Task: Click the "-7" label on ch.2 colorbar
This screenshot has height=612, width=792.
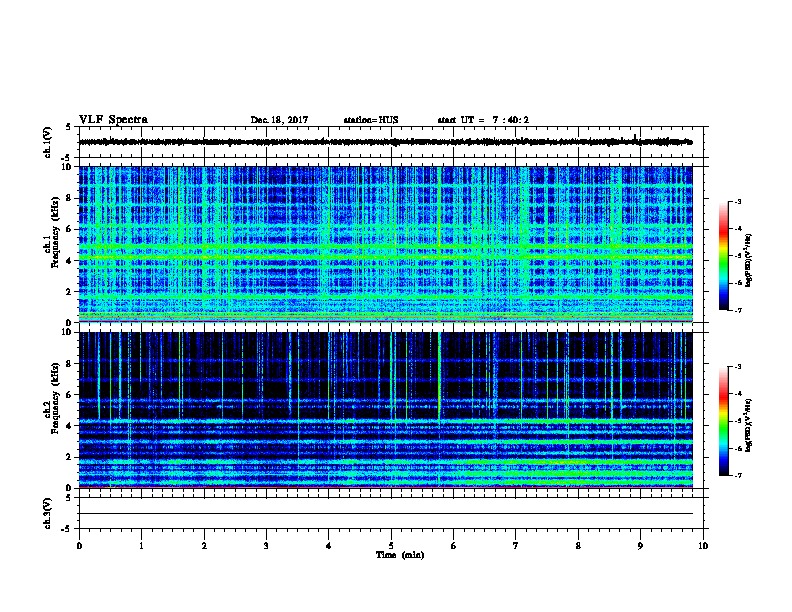Action: point(737,475)
